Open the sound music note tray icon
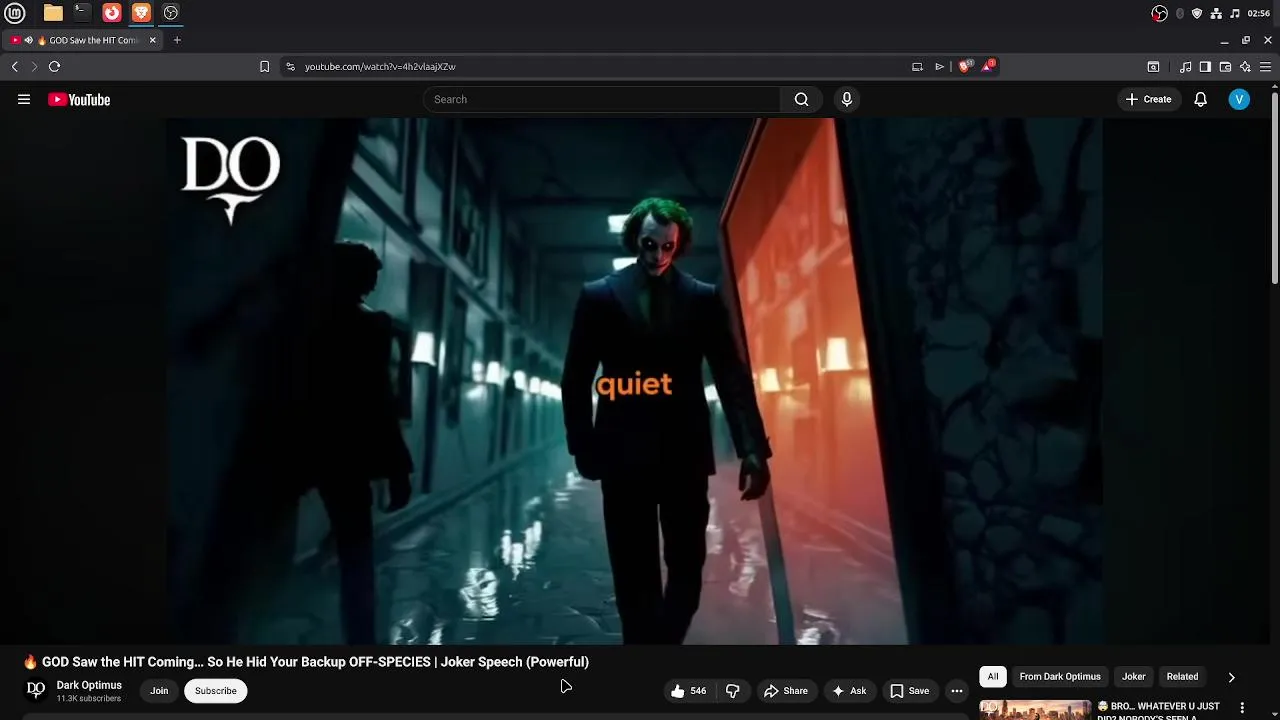Viewport: 1280px width, 720px height. tap(1235, 13)
